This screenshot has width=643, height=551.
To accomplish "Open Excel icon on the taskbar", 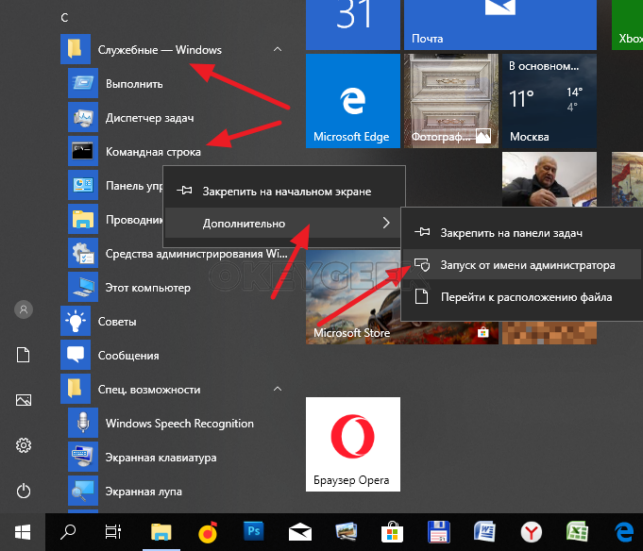I will coord(577,532).
